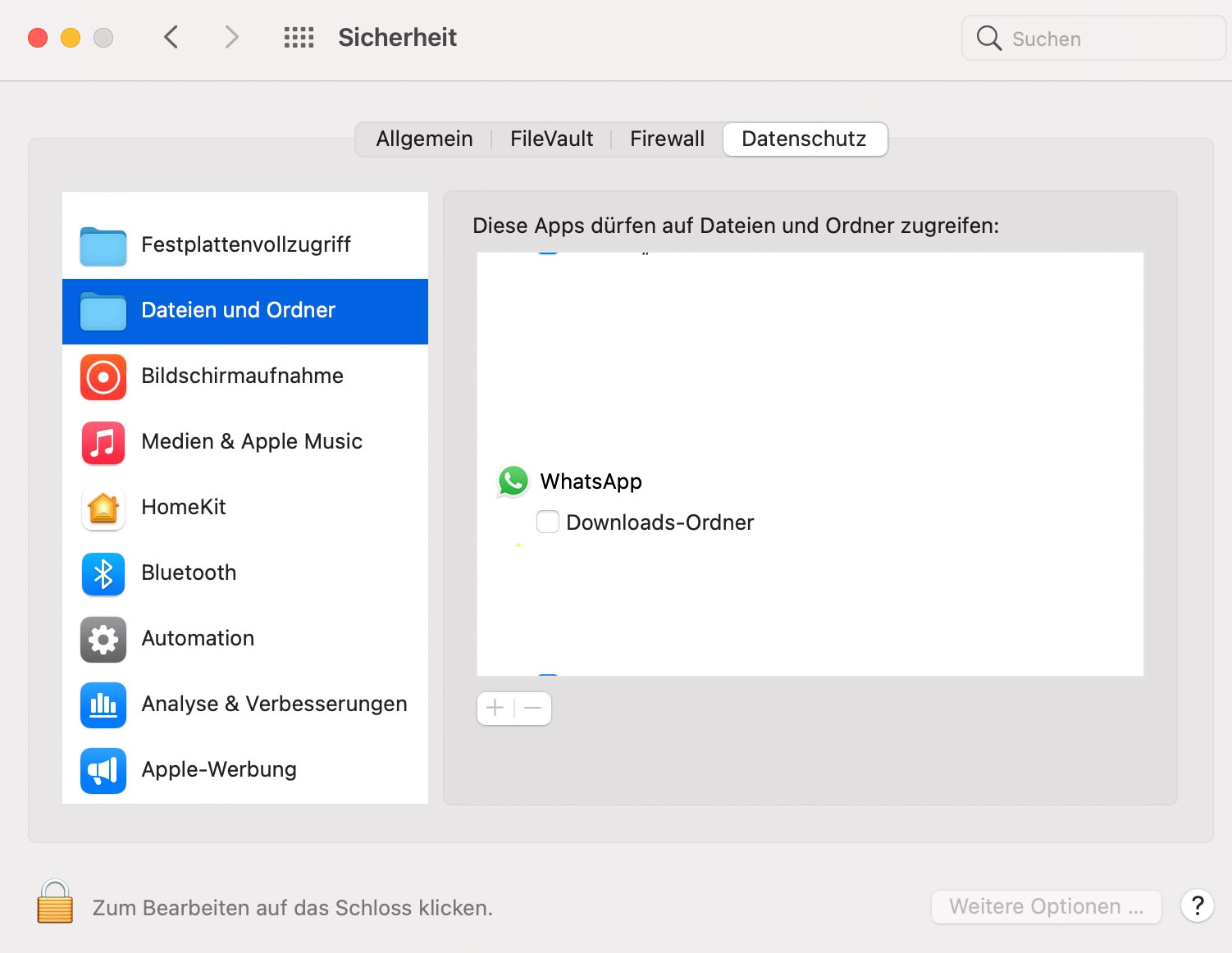The height and width of the screenshot is (953, 1232).
Task: Open Bildschirmaufnahme privacy category
Action: click(x=242, y=376)
